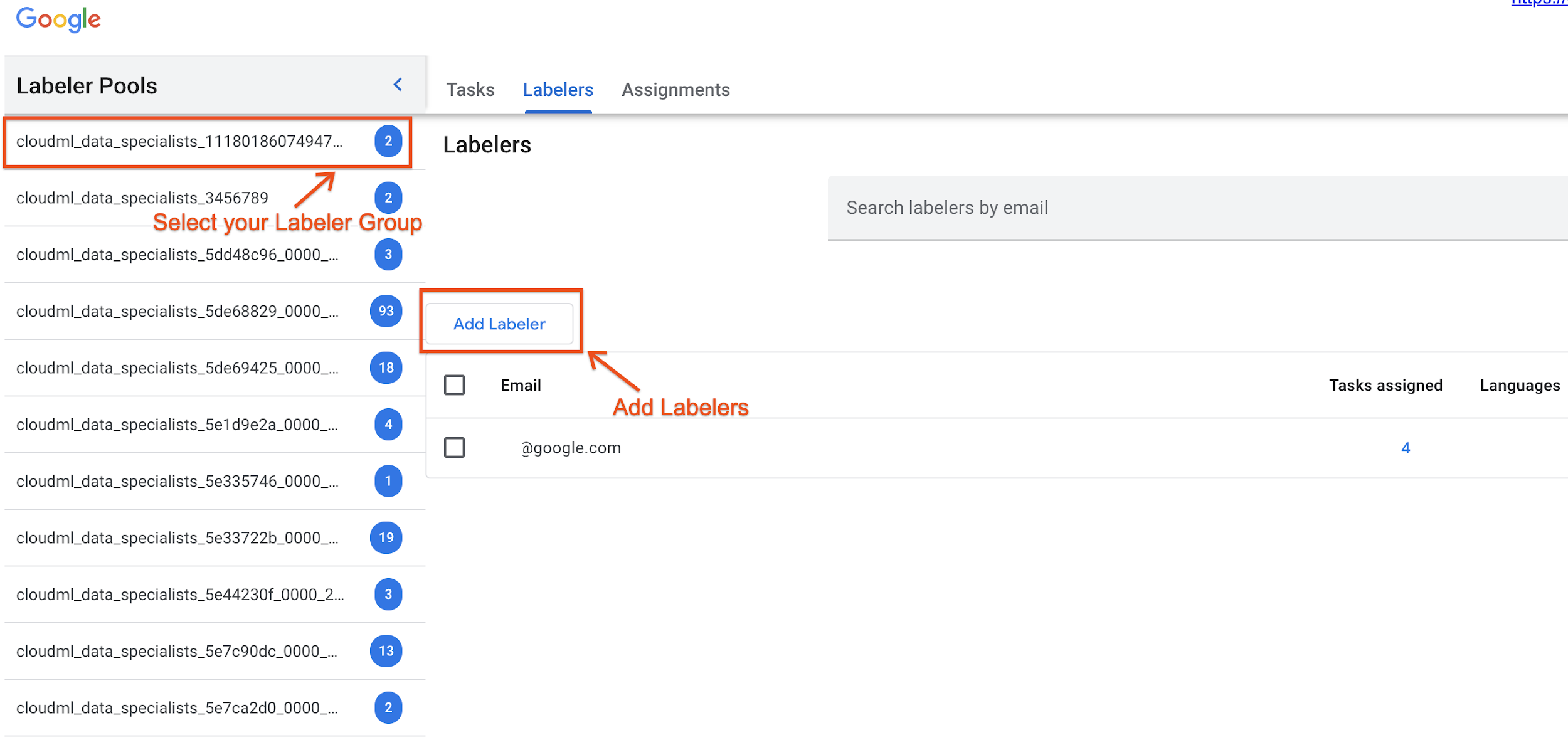Viewport: 1568px width, 740px height.
Task: Click the 19 count badge
Action: click(x=386, y=538)
